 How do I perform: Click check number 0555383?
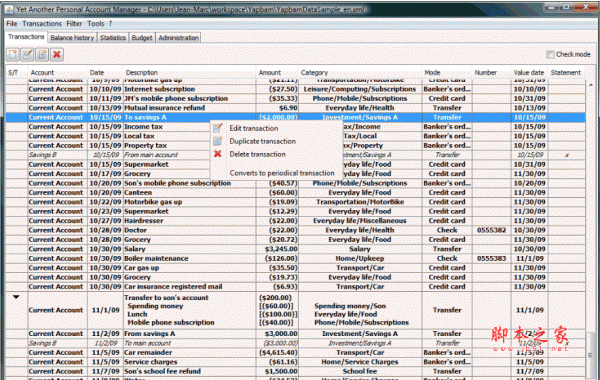tap(491, 259)
